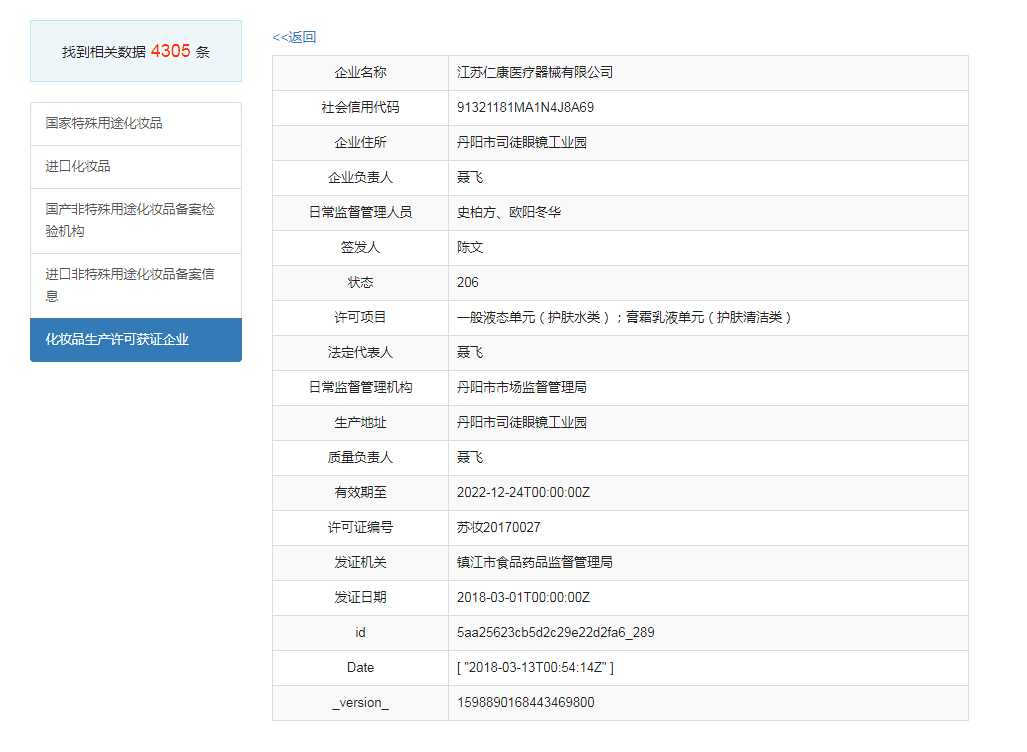Click the <<返回 back link
The height and width of the screenshot is (752, 1027).
(x=294, y=37)
